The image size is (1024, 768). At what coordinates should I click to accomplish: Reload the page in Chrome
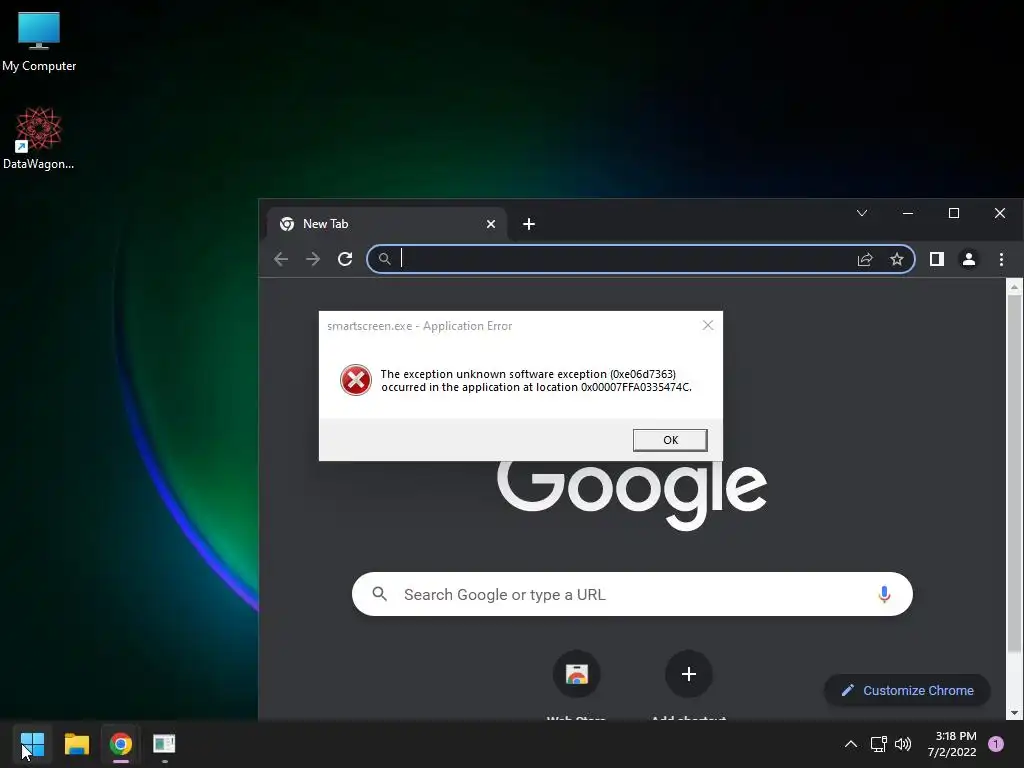click(345, 259)
